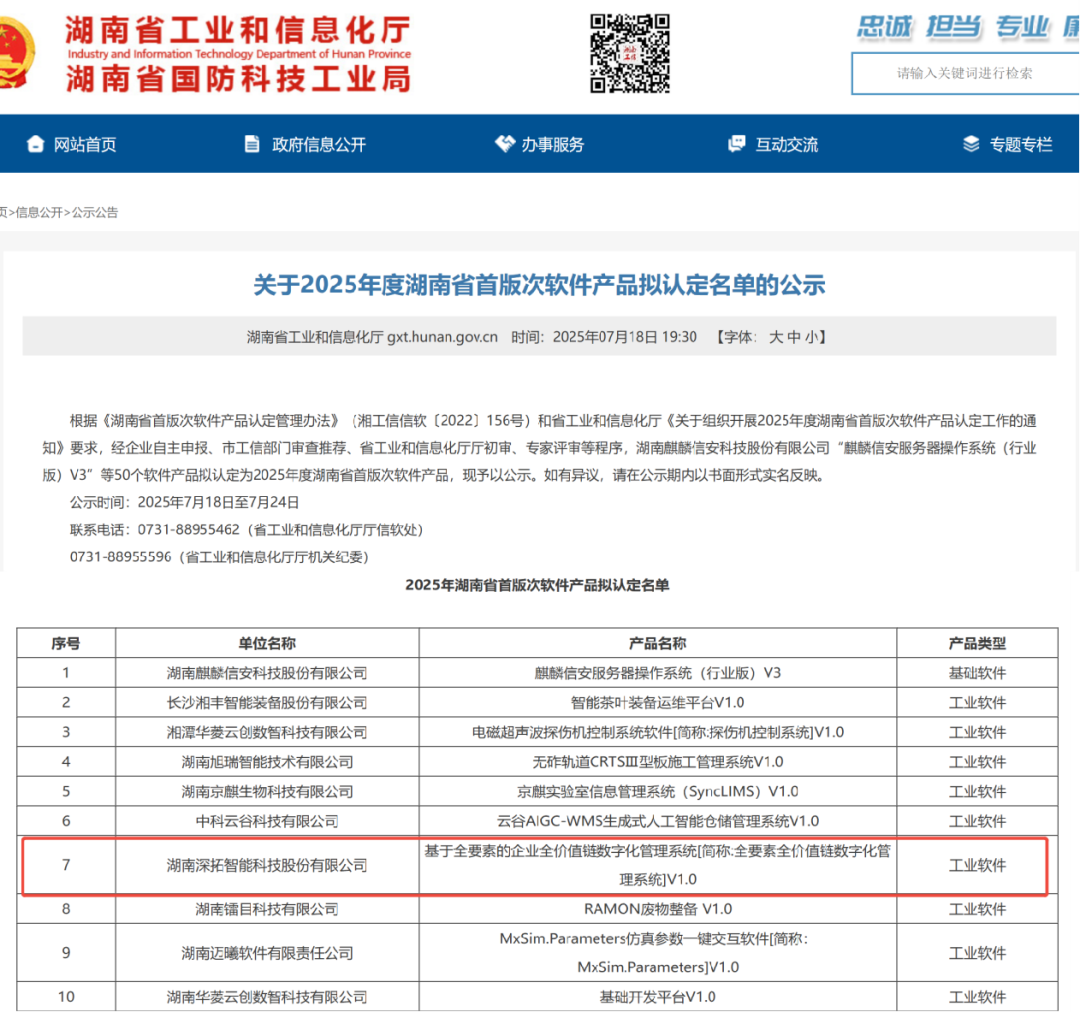Screen dimensions: 1080x1012
Task: Click the 产品类型 table column header
Action: tap(976, 643)
